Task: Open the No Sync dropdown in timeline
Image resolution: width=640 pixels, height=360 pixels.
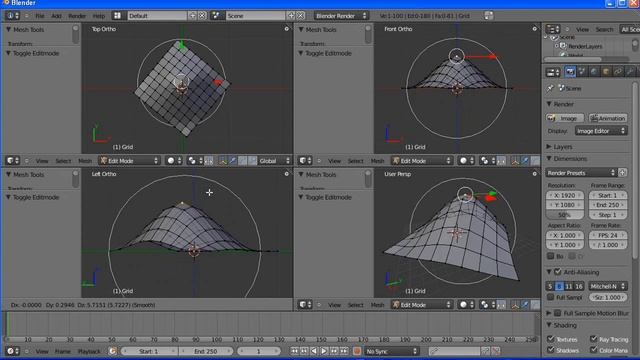Action: [x=391, y=351]
